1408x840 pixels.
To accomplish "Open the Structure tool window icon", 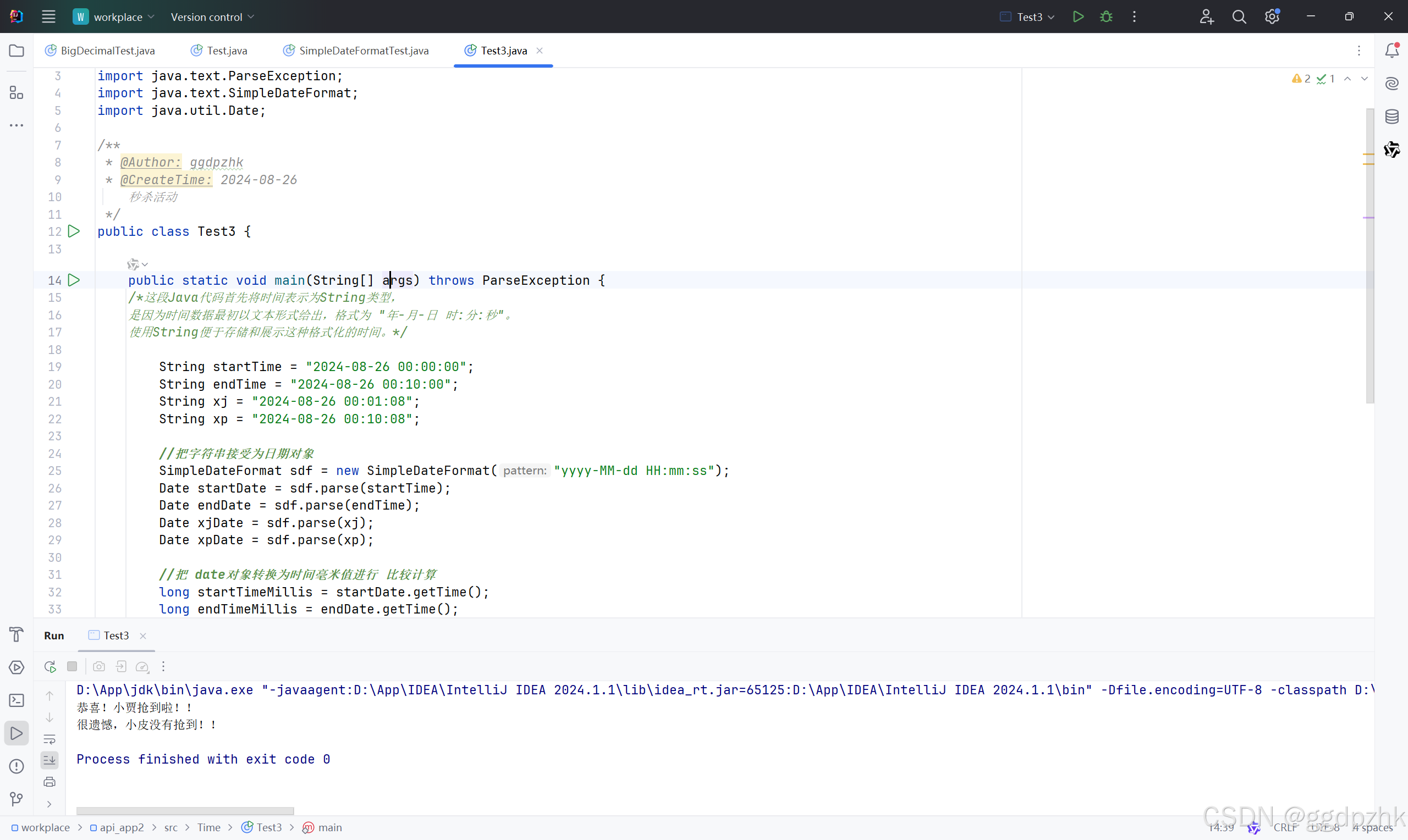I will 16,93.
